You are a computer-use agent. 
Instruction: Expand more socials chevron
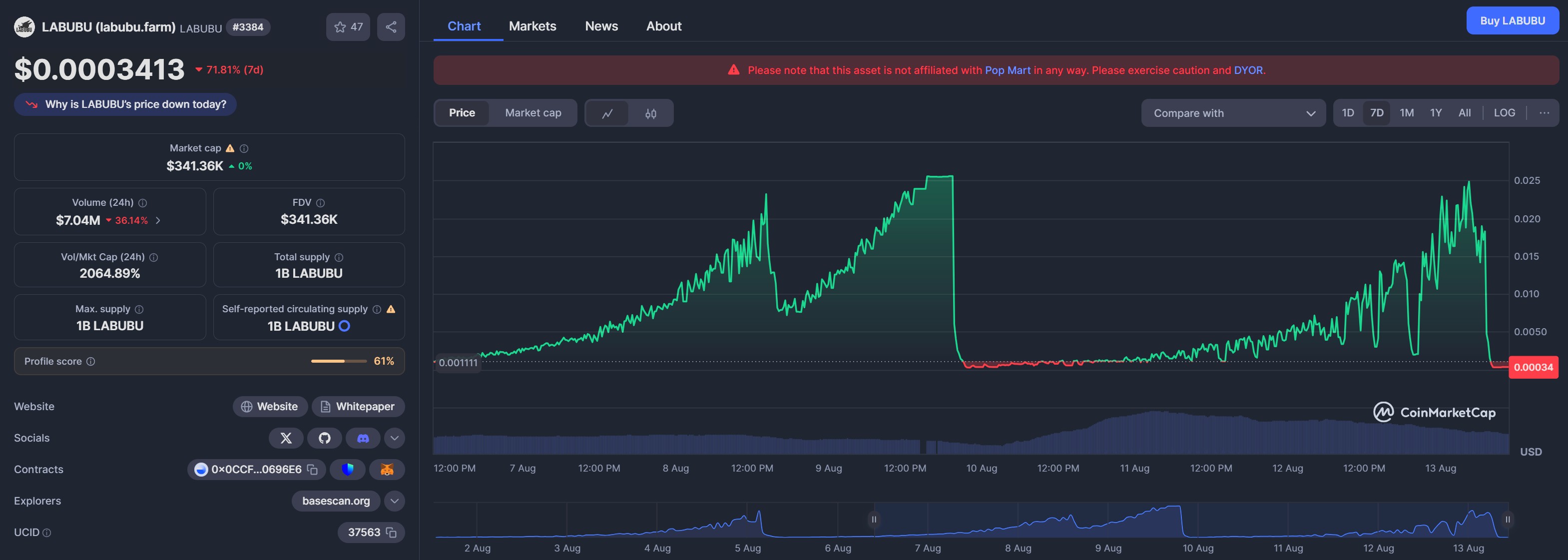(x=395, y=438)
